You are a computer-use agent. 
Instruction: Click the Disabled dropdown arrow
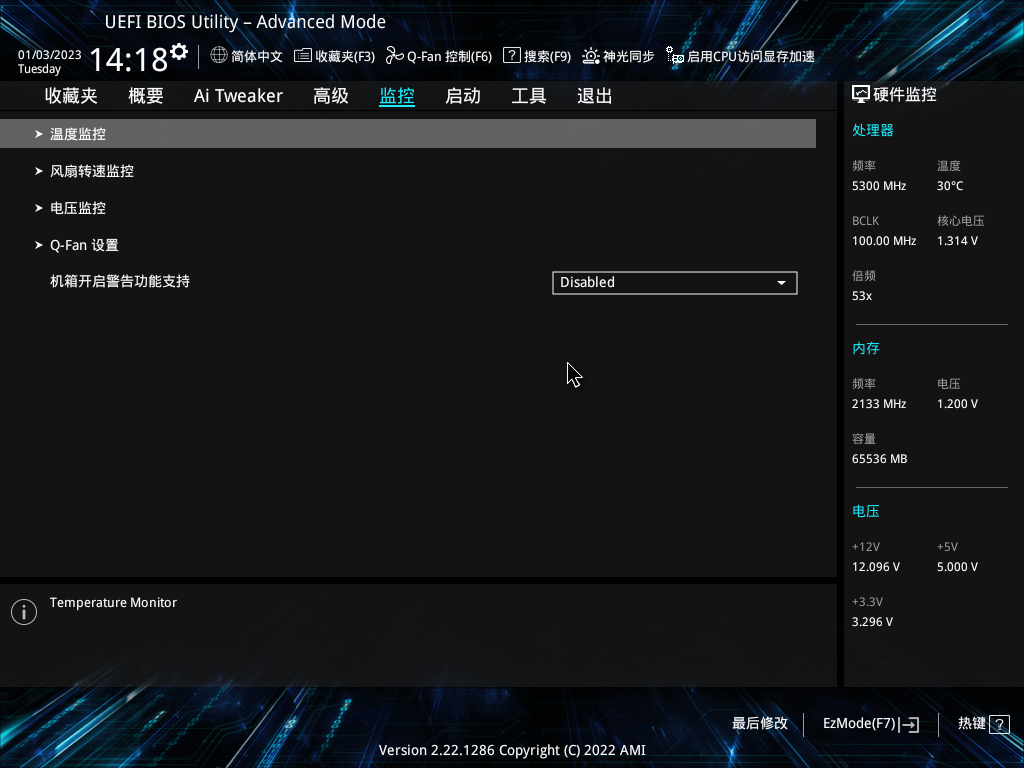[781, 283]
